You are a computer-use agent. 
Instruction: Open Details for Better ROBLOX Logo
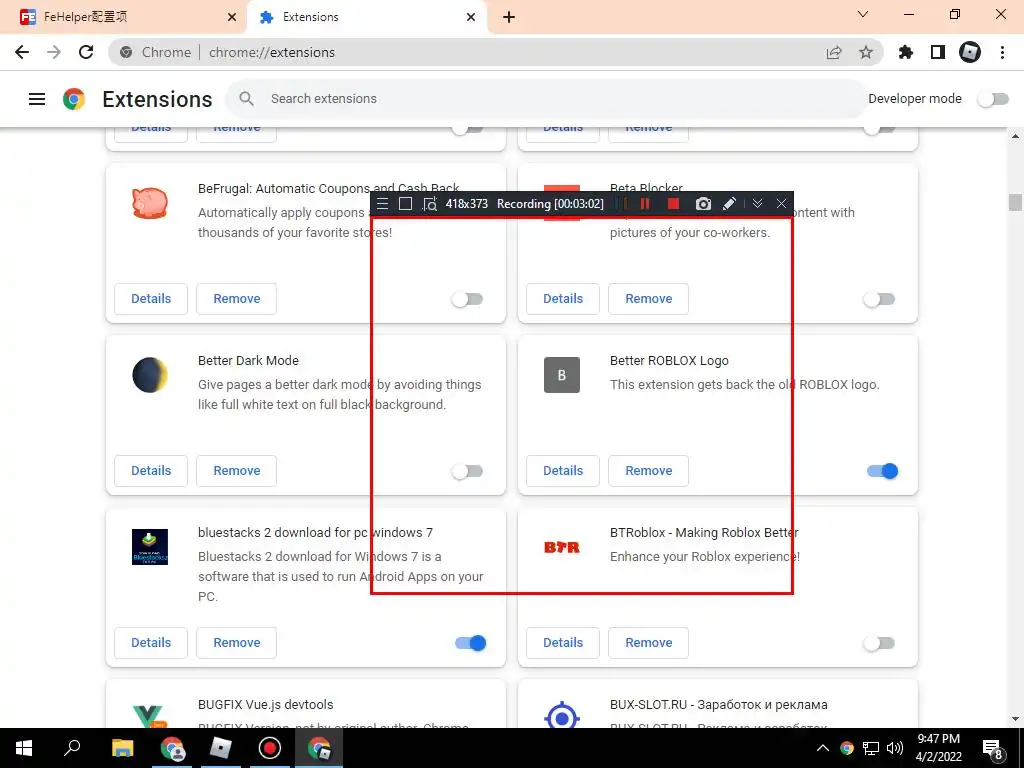click(563, 470)
